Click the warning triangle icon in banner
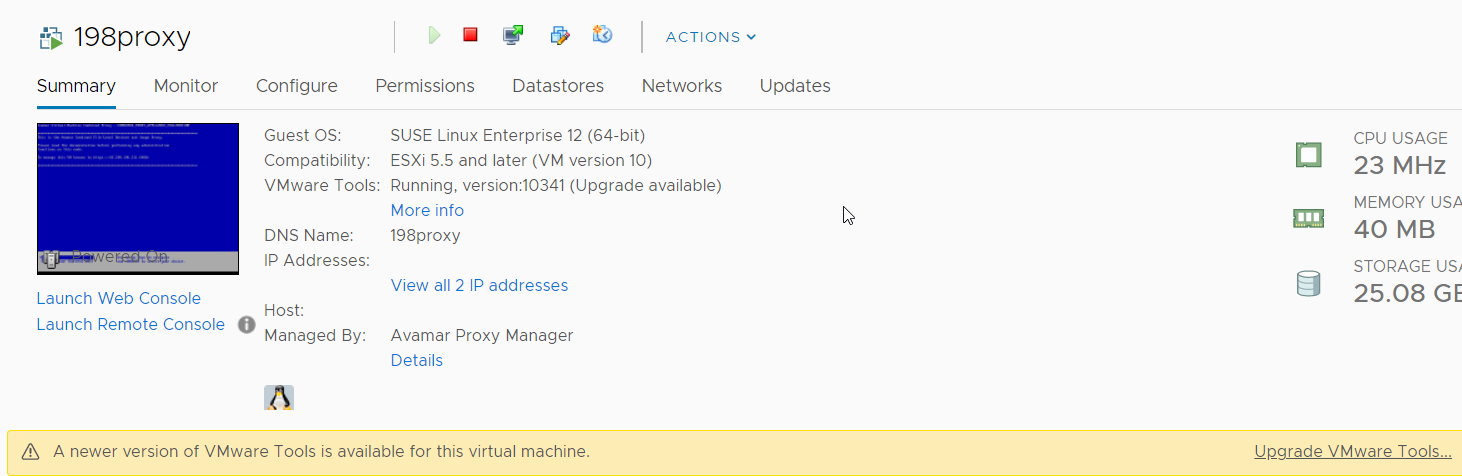The width and height of the screenshot is (1462, 476). tap(31, 452)
